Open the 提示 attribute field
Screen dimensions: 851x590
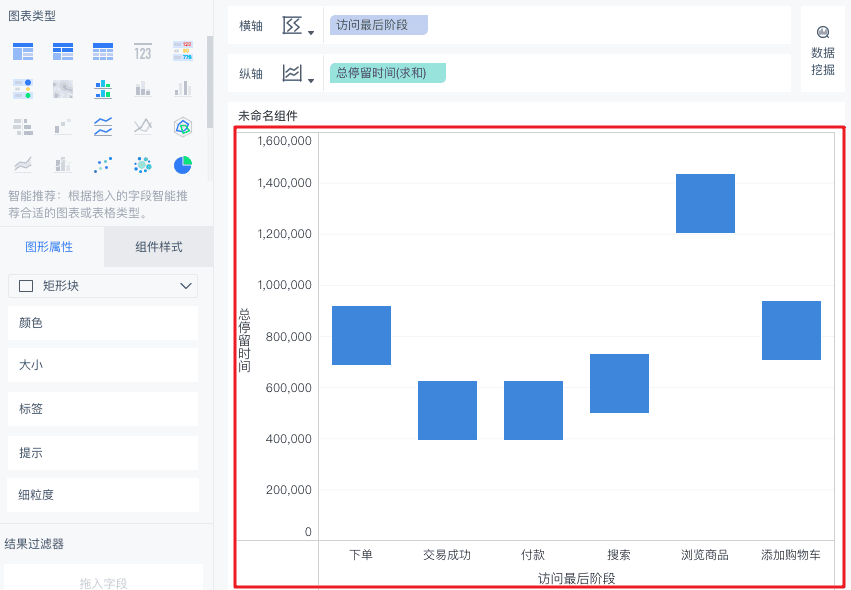pos(103,453)
